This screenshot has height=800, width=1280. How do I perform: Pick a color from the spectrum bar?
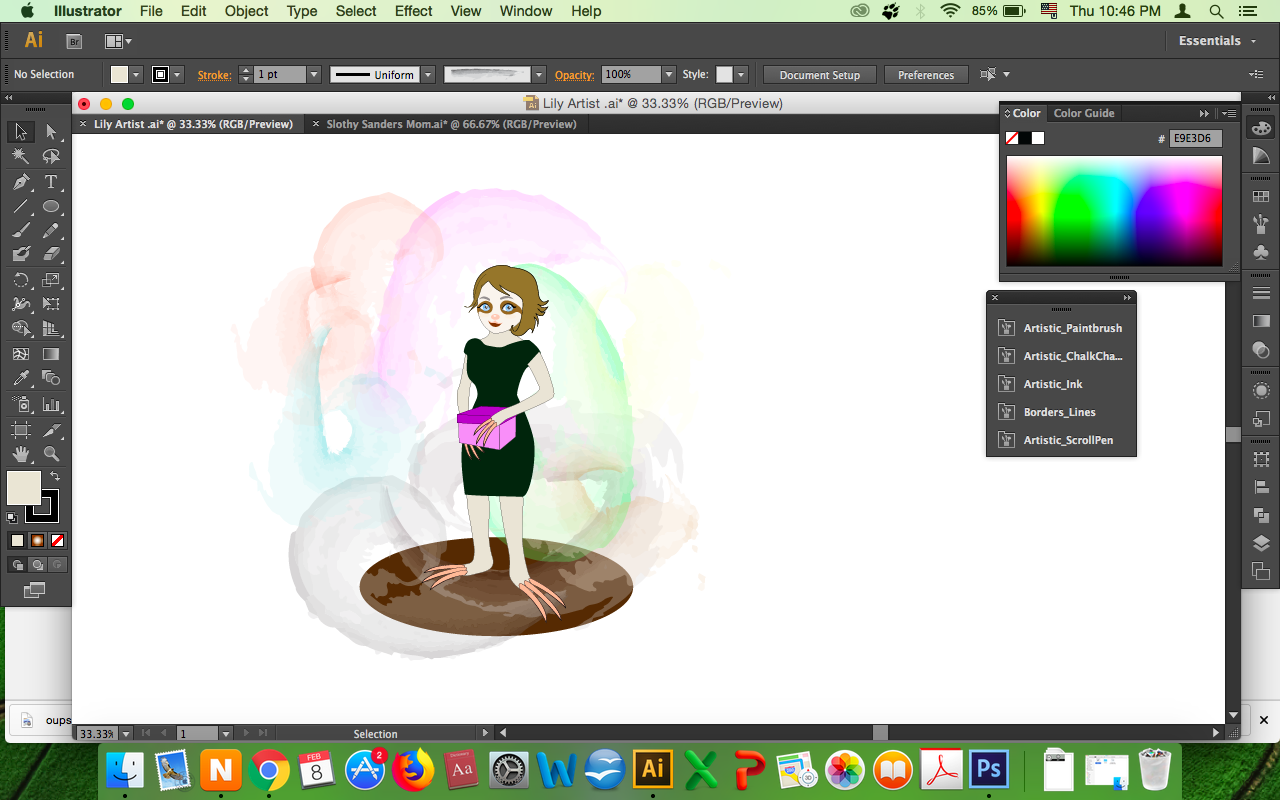(1114, 210)
